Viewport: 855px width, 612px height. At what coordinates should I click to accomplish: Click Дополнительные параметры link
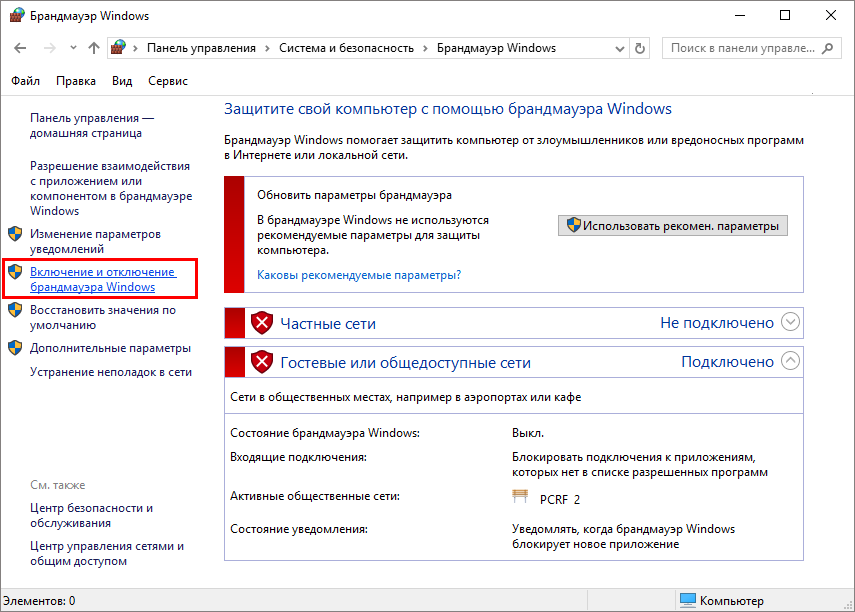pyautogui.click(x=110, y=348)
